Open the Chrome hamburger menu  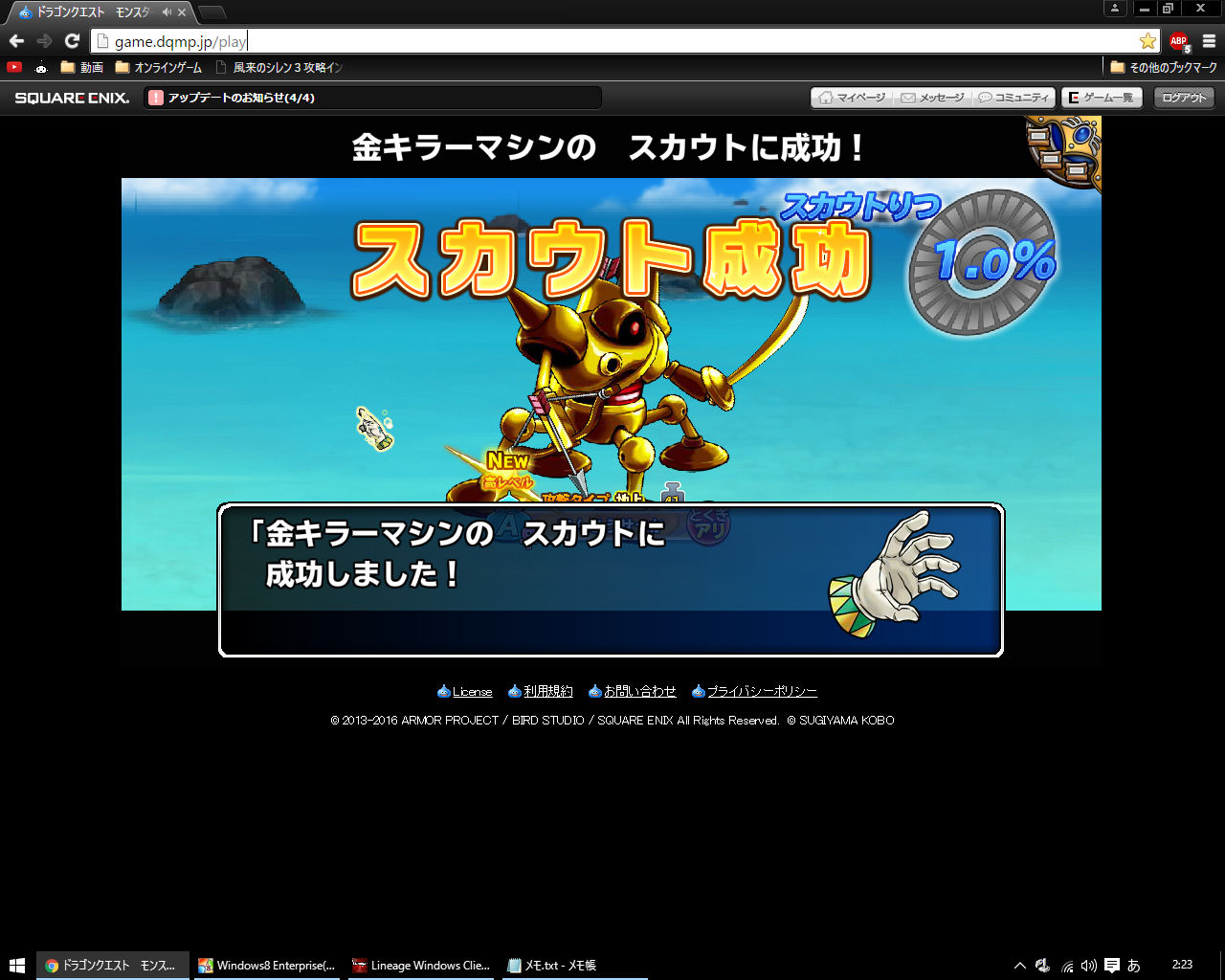tap(1209, 41)
